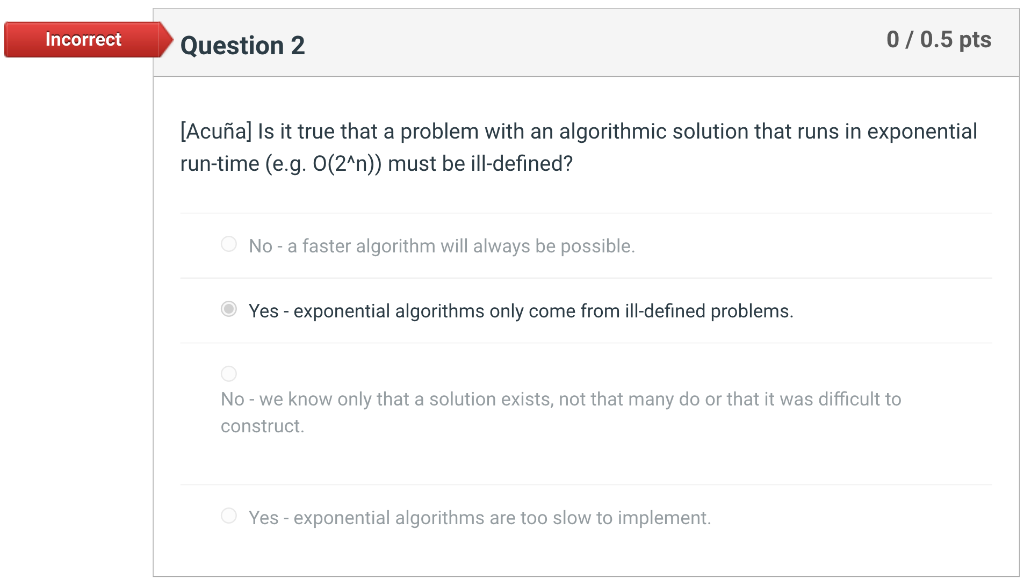Click the word 'ill-defined?' in the question prompt
The image size is (1024, 580).
(x=520, y=164)
